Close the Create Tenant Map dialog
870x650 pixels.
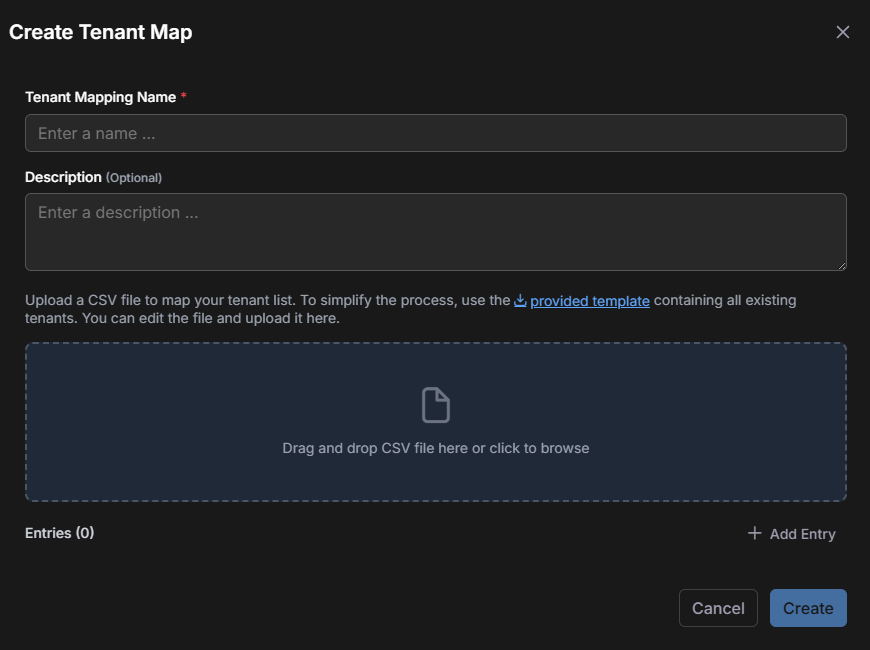[843, 32]
